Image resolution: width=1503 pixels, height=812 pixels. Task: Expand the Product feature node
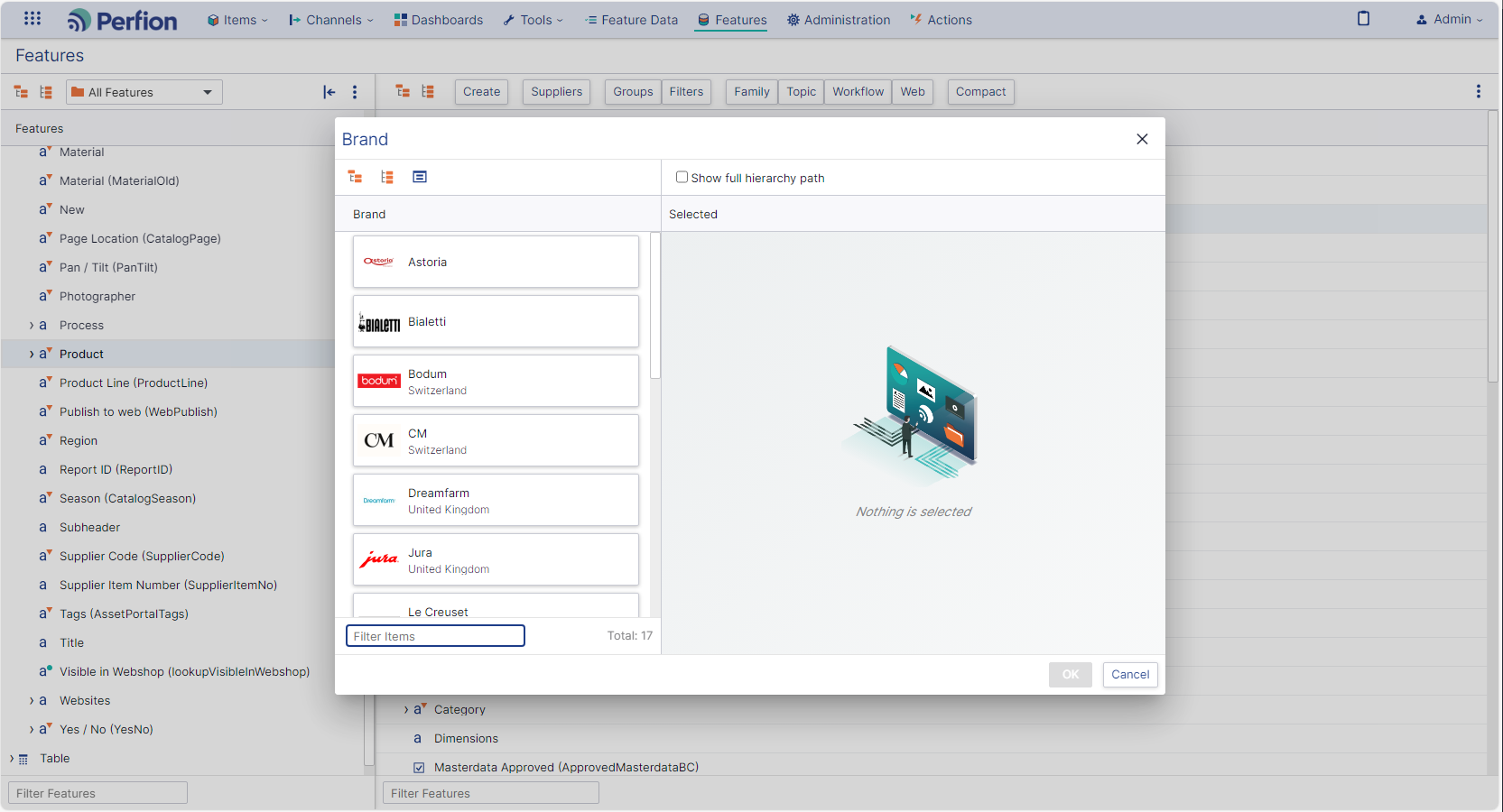(x=32, y=355)
